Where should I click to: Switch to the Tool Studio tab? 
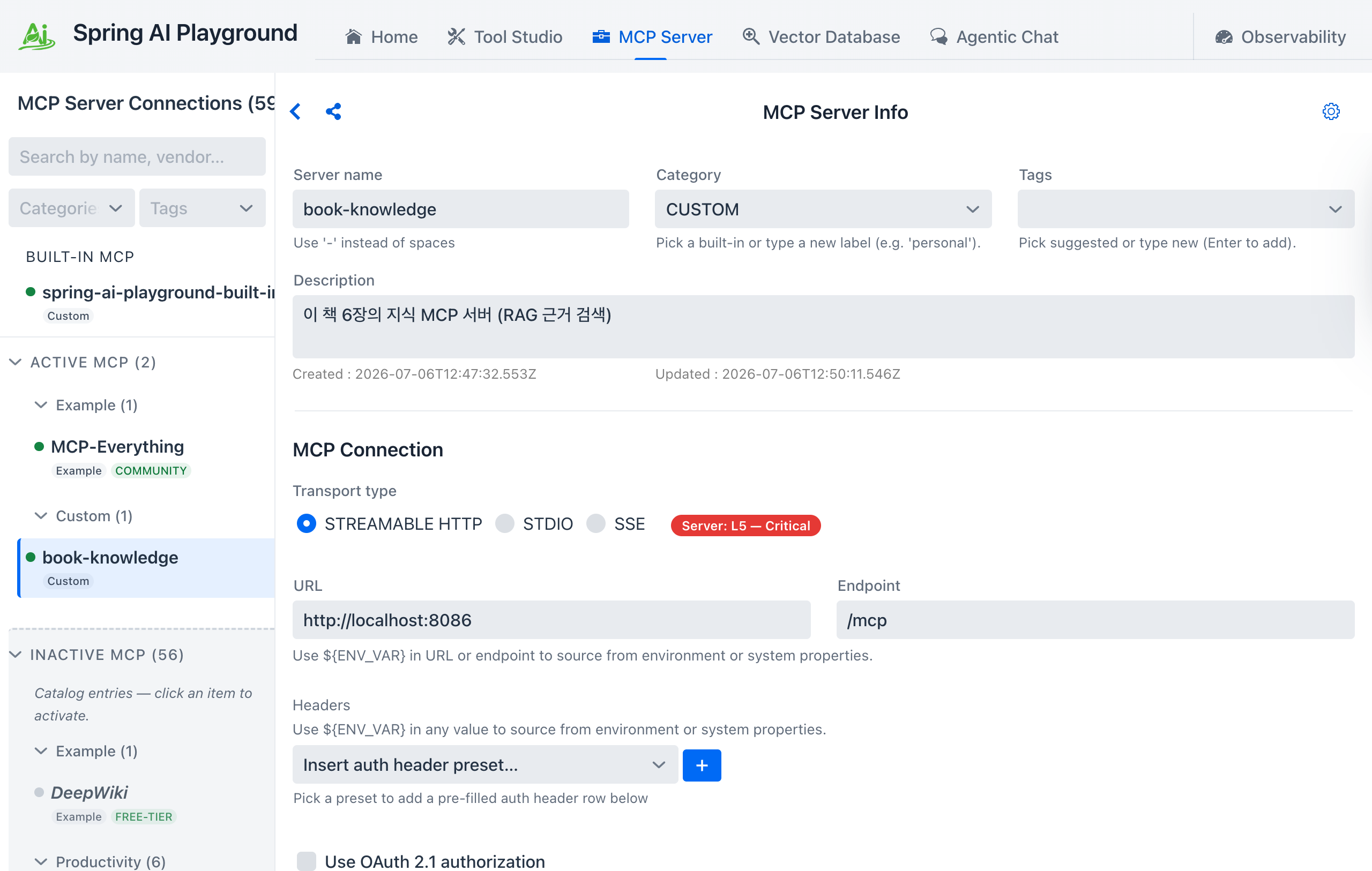click(x=505, y=37)
